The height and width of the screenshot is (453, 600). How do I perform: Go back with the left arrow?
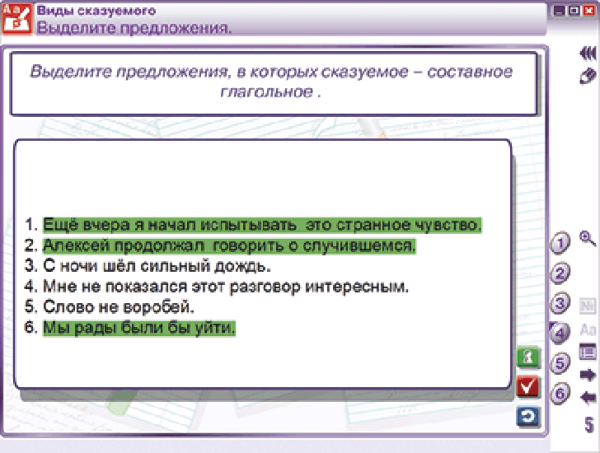(x=588, y=398)
